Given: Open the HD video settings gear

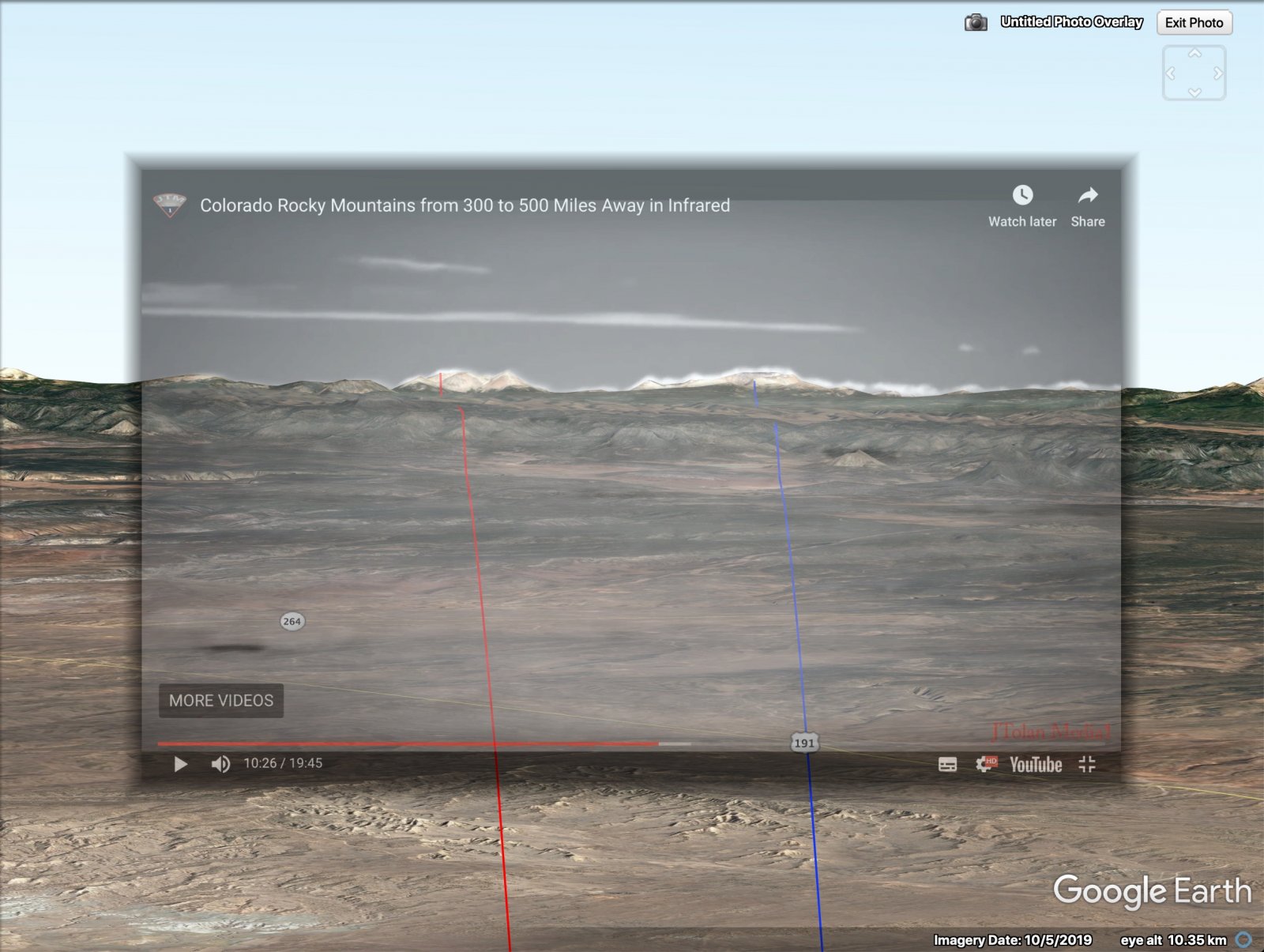Looking at the screenshot, I should pos(985,764).
